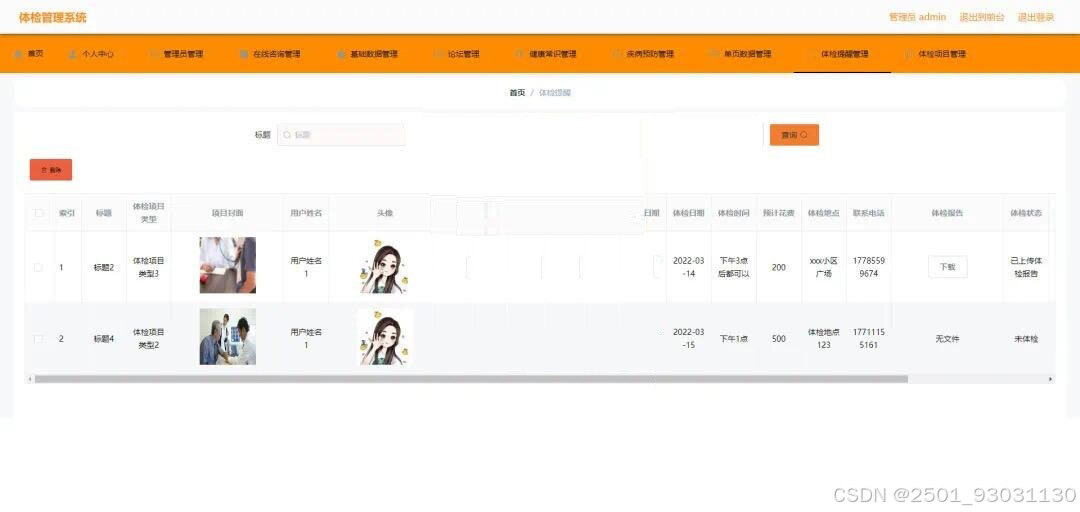Click column header 体检状态

click(x=1026, y=213)
